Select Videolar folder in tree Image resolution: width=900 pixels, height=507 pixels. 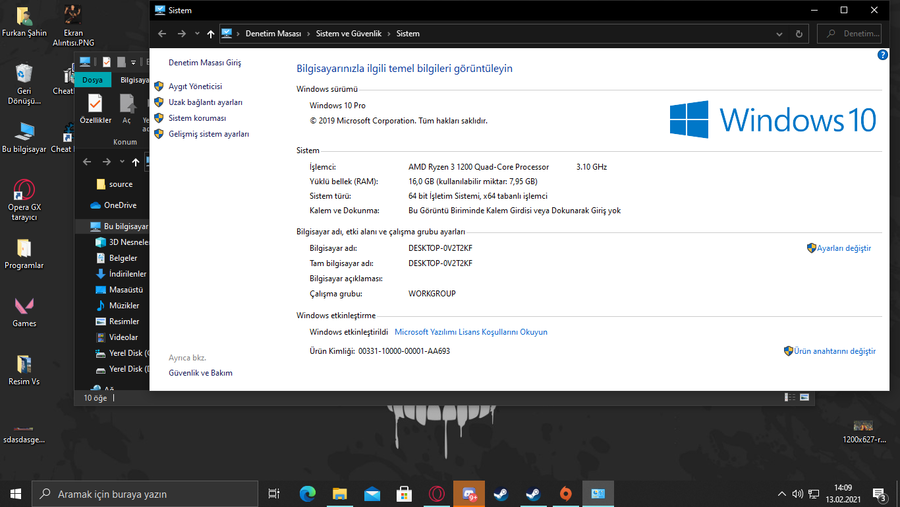[x=117, y=337]
